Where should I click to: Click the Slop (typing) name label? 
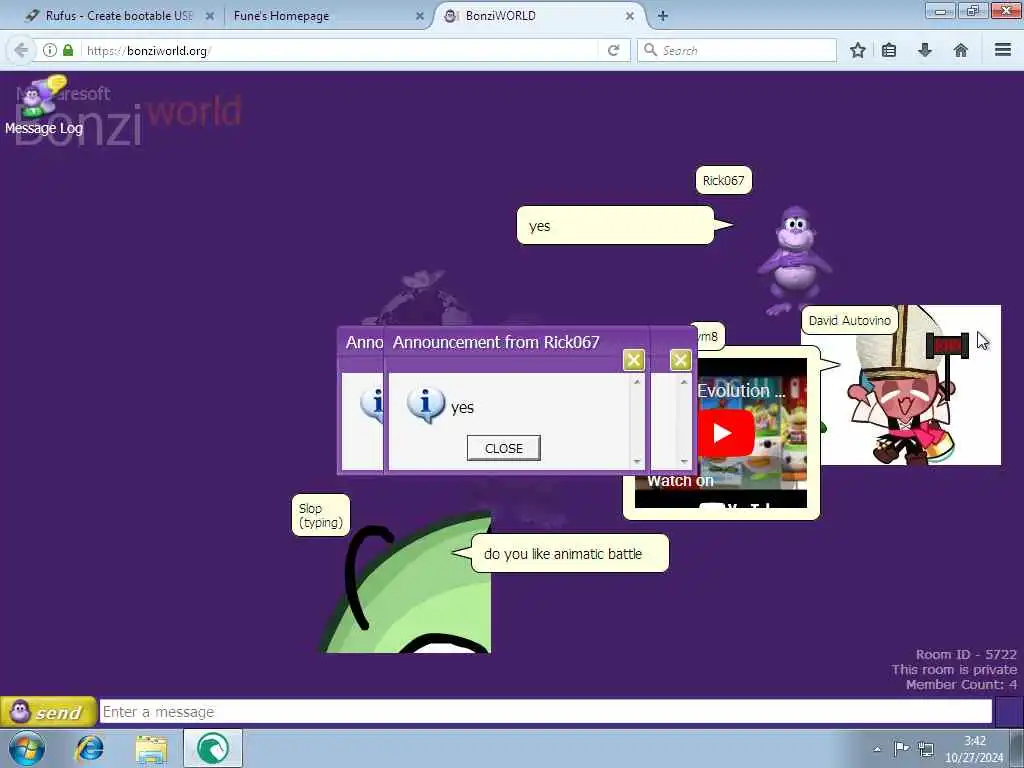[x=321, y=515]
